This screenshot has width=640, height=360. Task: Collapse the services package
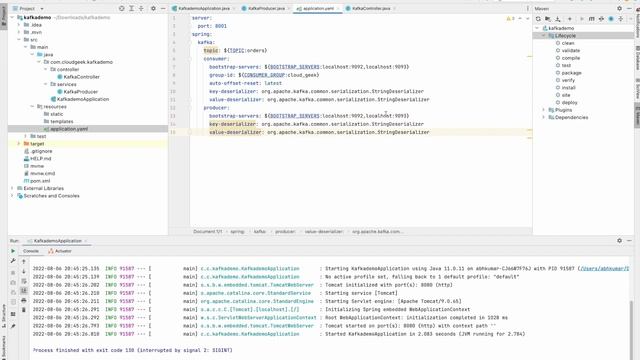(45, 84)
